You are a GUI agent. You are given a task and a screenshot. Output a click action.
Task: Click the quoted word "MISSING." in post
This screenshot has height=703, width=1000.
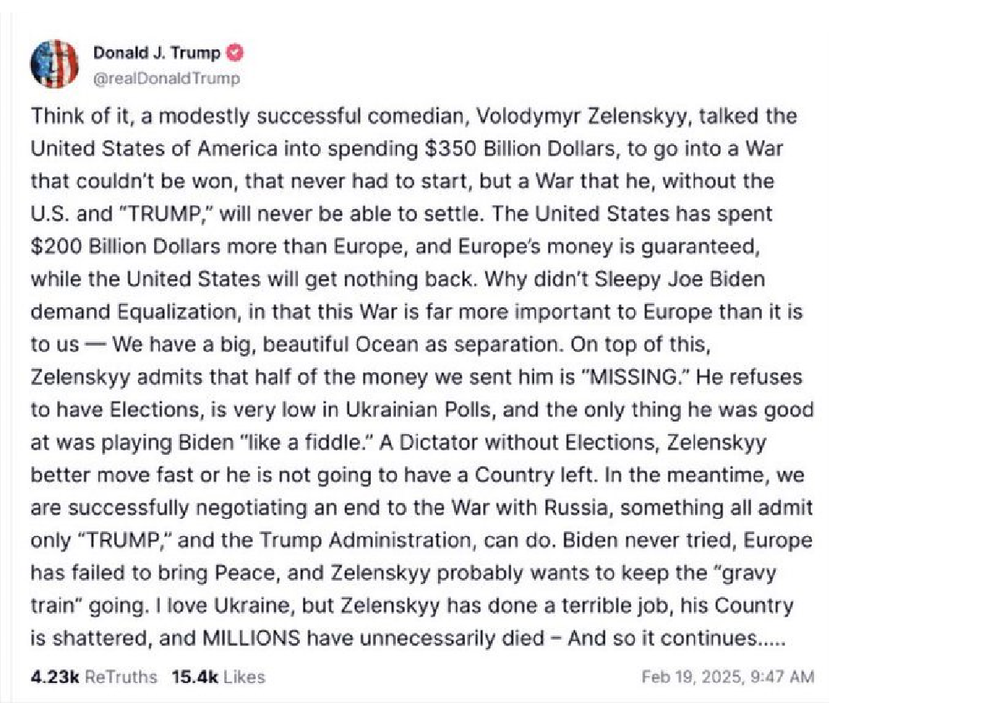point(633,377)
